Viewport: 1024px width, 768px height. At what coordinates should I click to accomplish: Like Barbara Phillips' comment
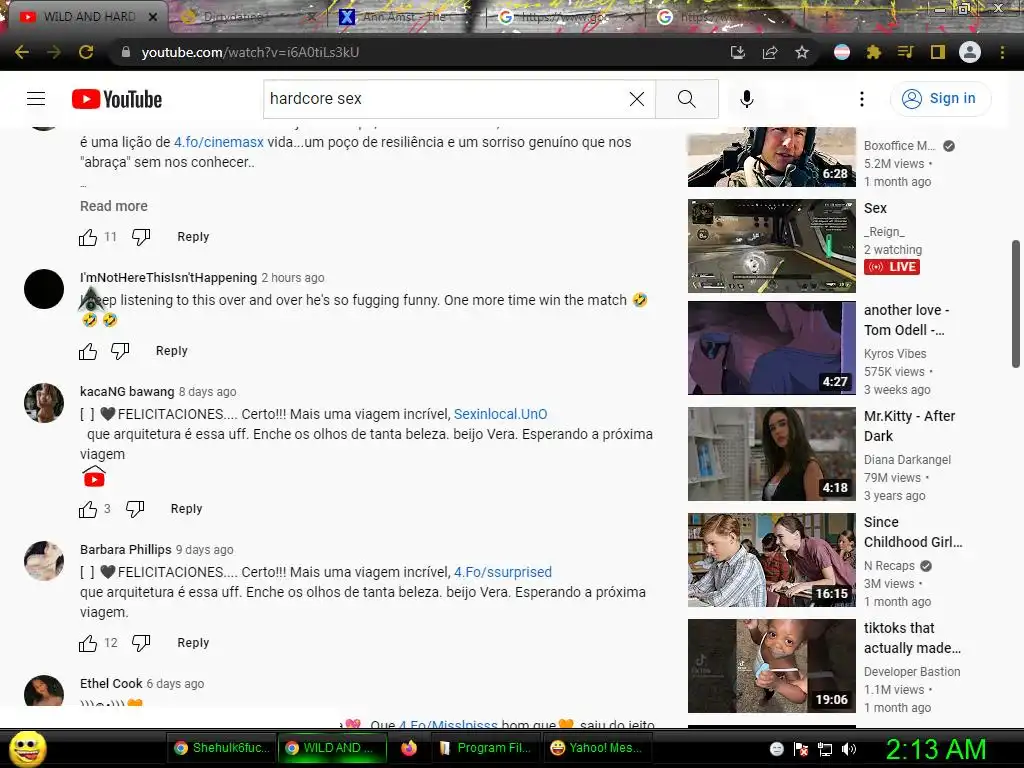[x=88, y=643]
